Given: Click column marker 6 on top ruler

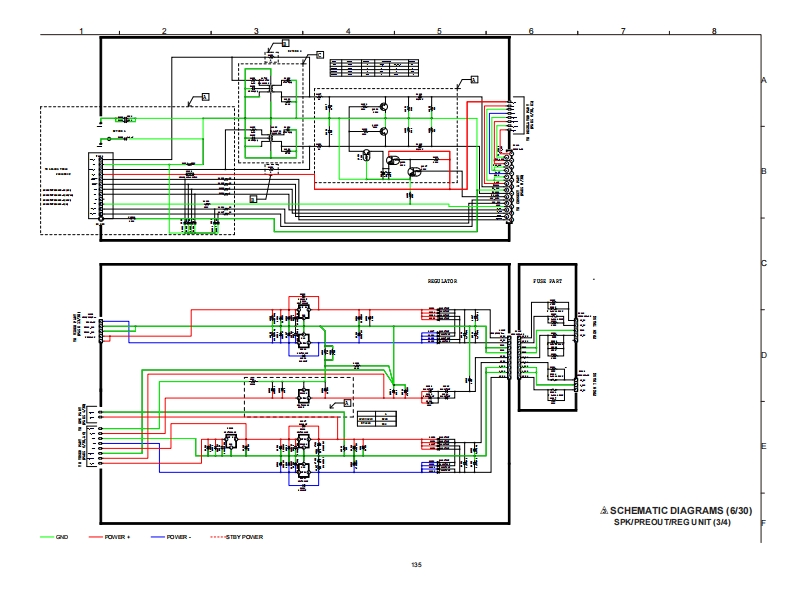Looking at the screenshot, I should [x=531, y=31].
